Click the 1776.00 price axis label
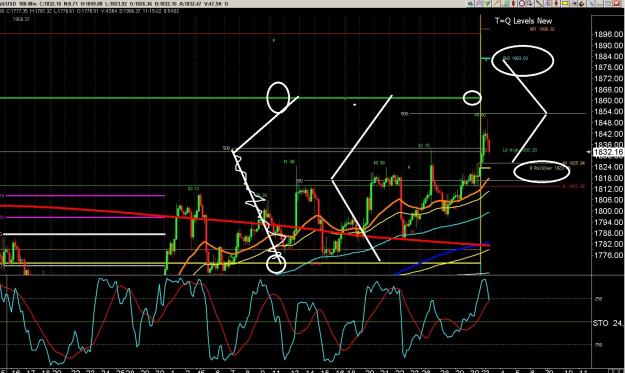This screenshot has height=373, width=625. [x=608, y=255]
